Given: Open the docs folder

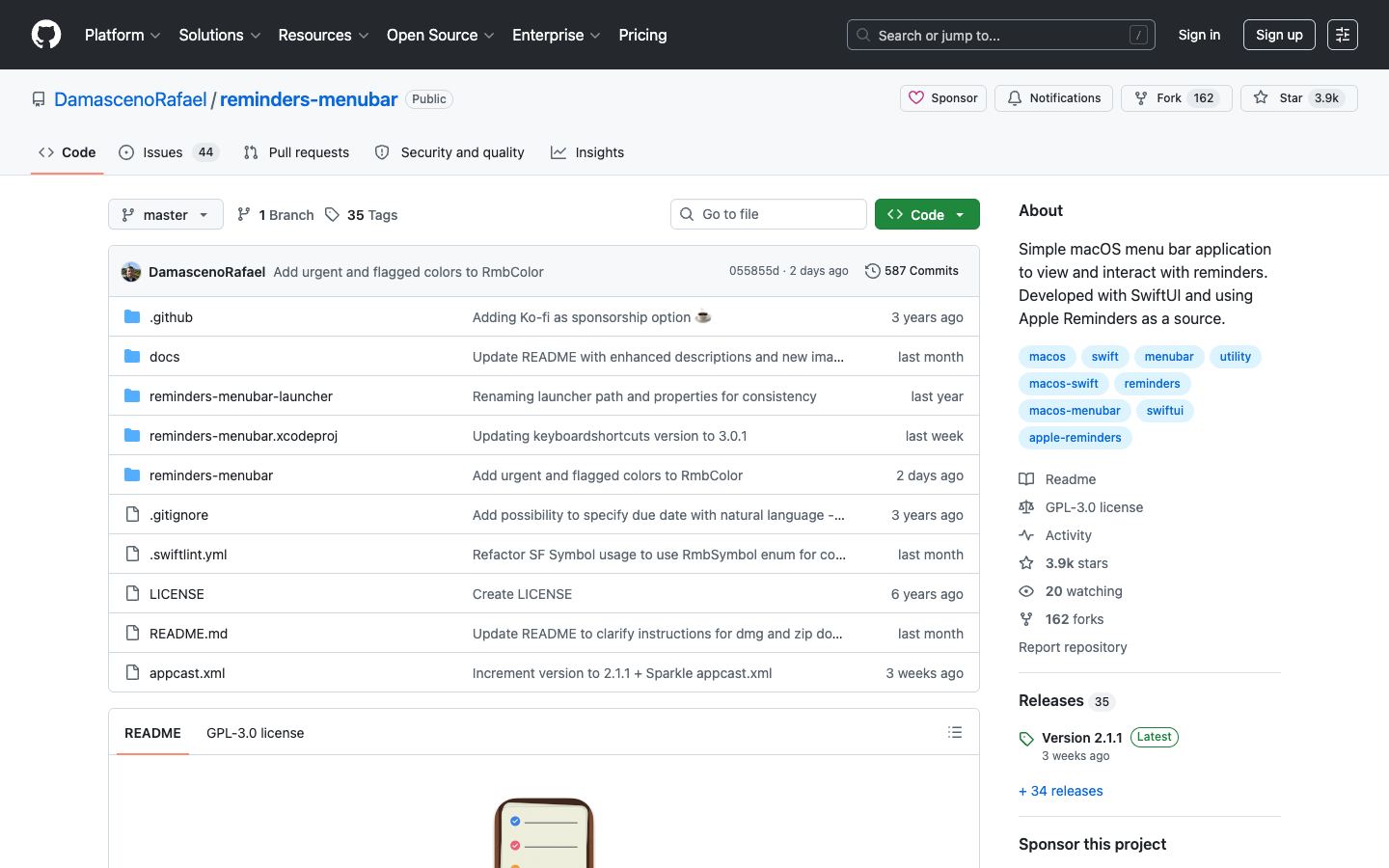Looking at the screenshot, I should [x=165, y=357].
